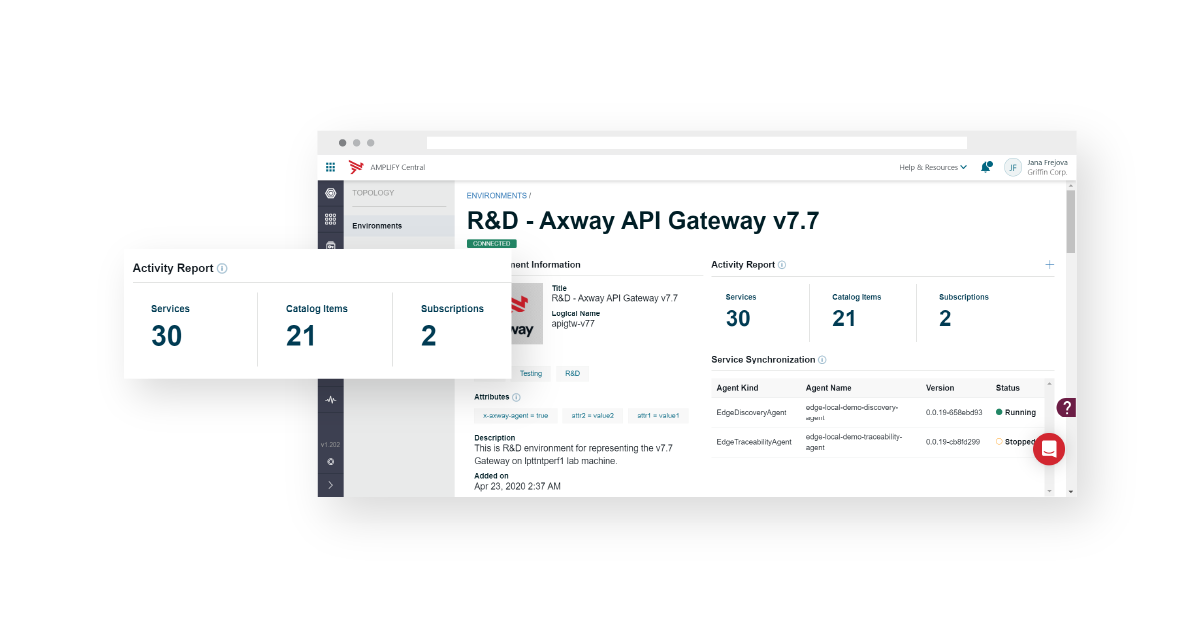Go to the ENVIRONMENTS breadcrumb link
The width and height of the screenshot is (1201, 628).
pyautogui.click(x=497, y=196)
